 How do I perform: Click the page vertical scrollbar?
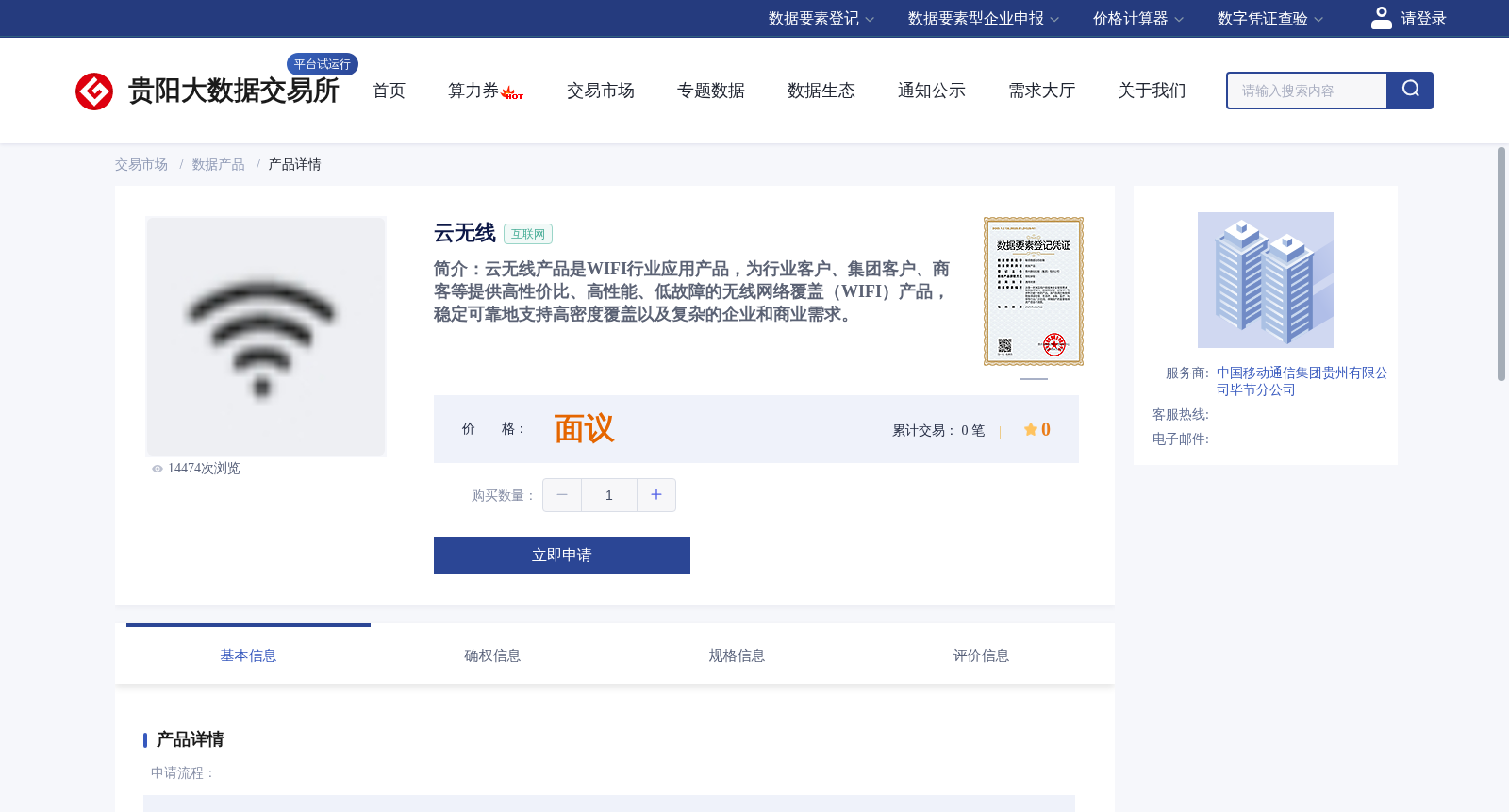1501,264
